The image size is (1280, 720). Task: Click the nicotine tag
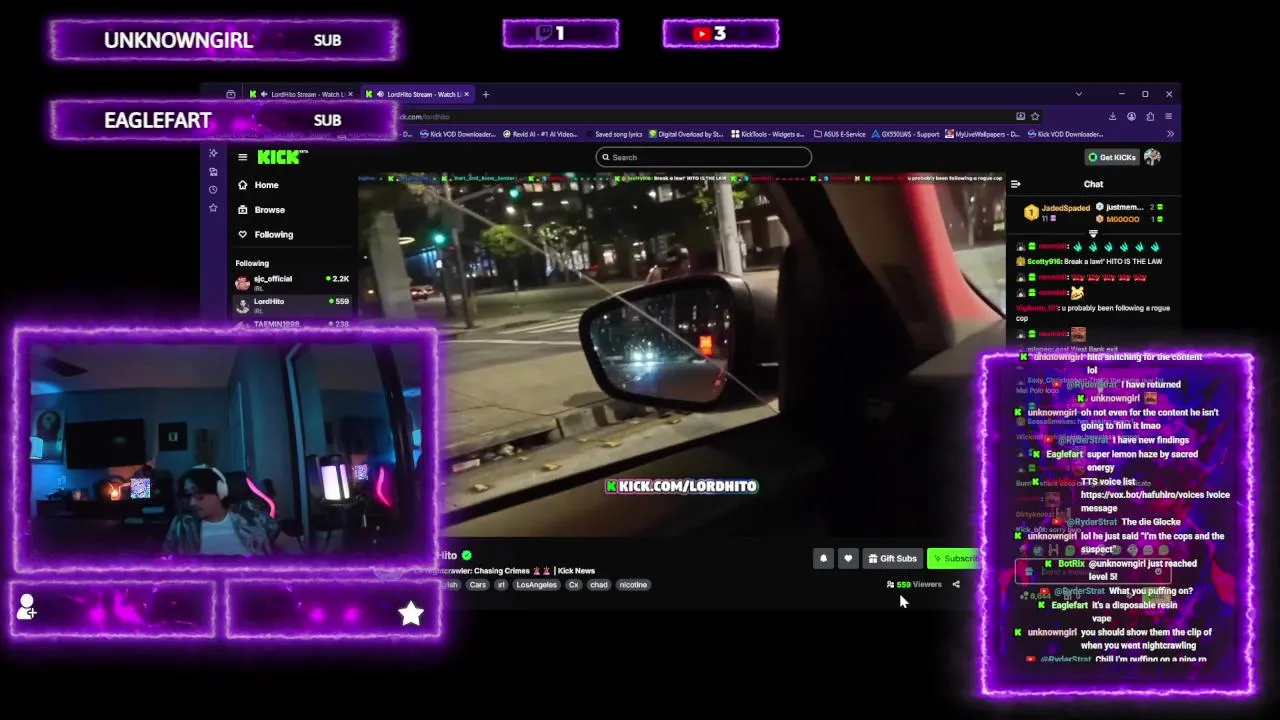pyautogui.click(x=633, y=585)
